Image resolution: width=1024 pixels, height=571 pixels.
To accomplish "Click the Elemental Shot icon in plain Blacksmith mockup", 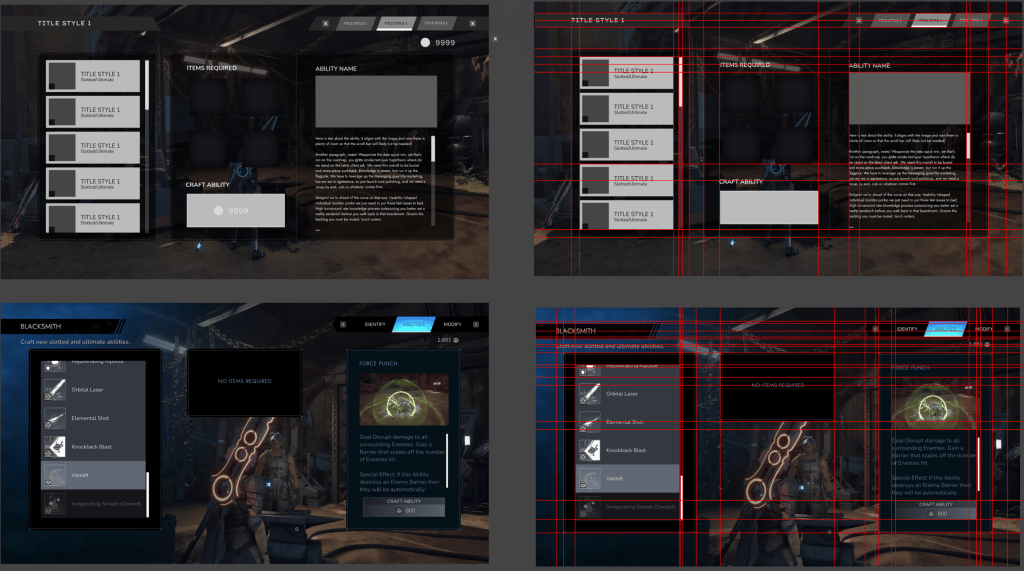I will pos(55,418).
